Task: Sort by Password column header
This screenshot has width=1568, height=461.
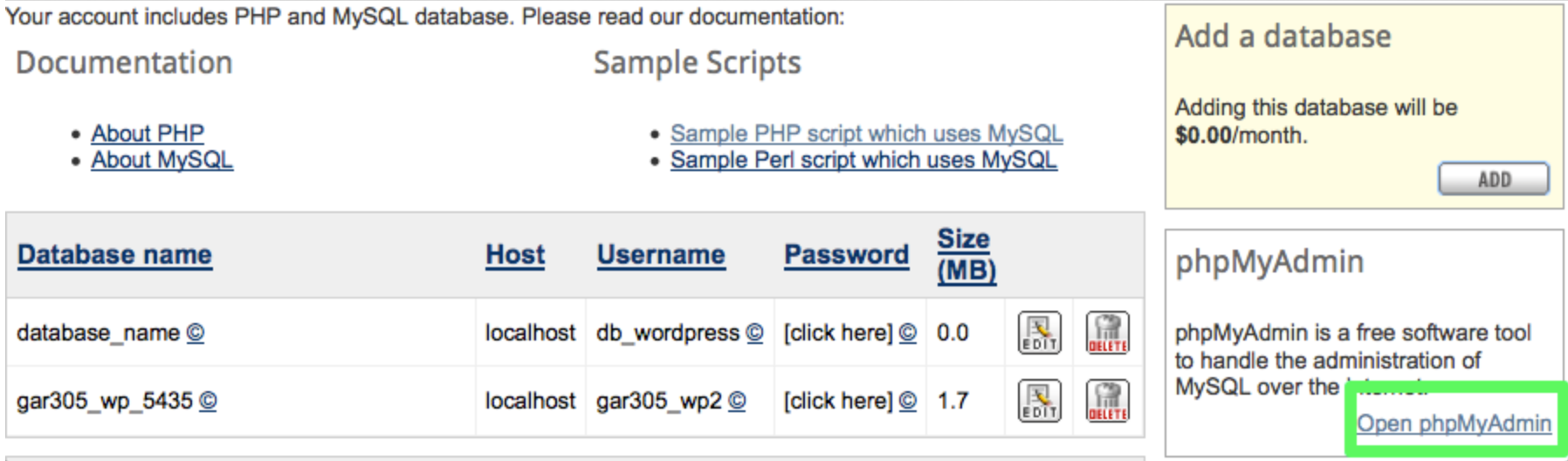Action: pos(846,255)
